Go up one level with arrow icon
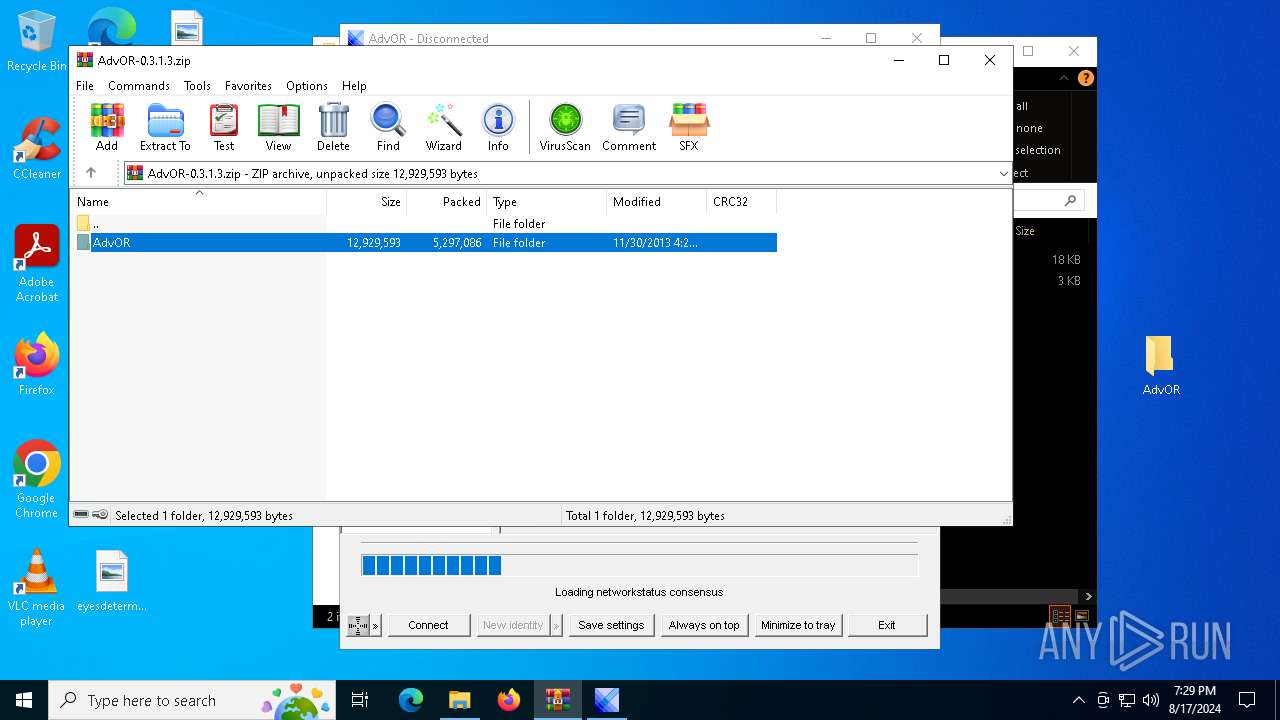The width and height of the screenshot is (1280, 720). coord(91,173)
